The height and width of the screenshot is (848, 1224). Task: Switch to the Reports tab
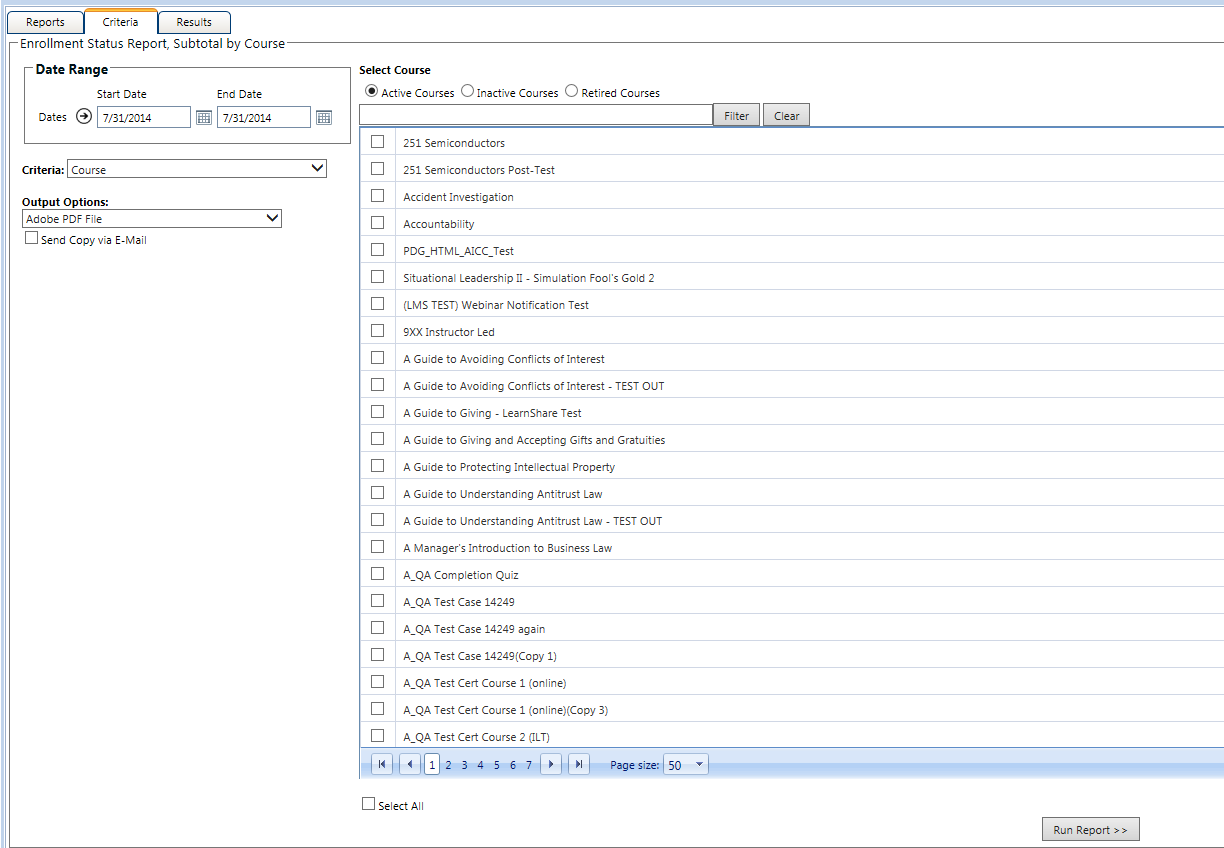[x=45, y=22]
